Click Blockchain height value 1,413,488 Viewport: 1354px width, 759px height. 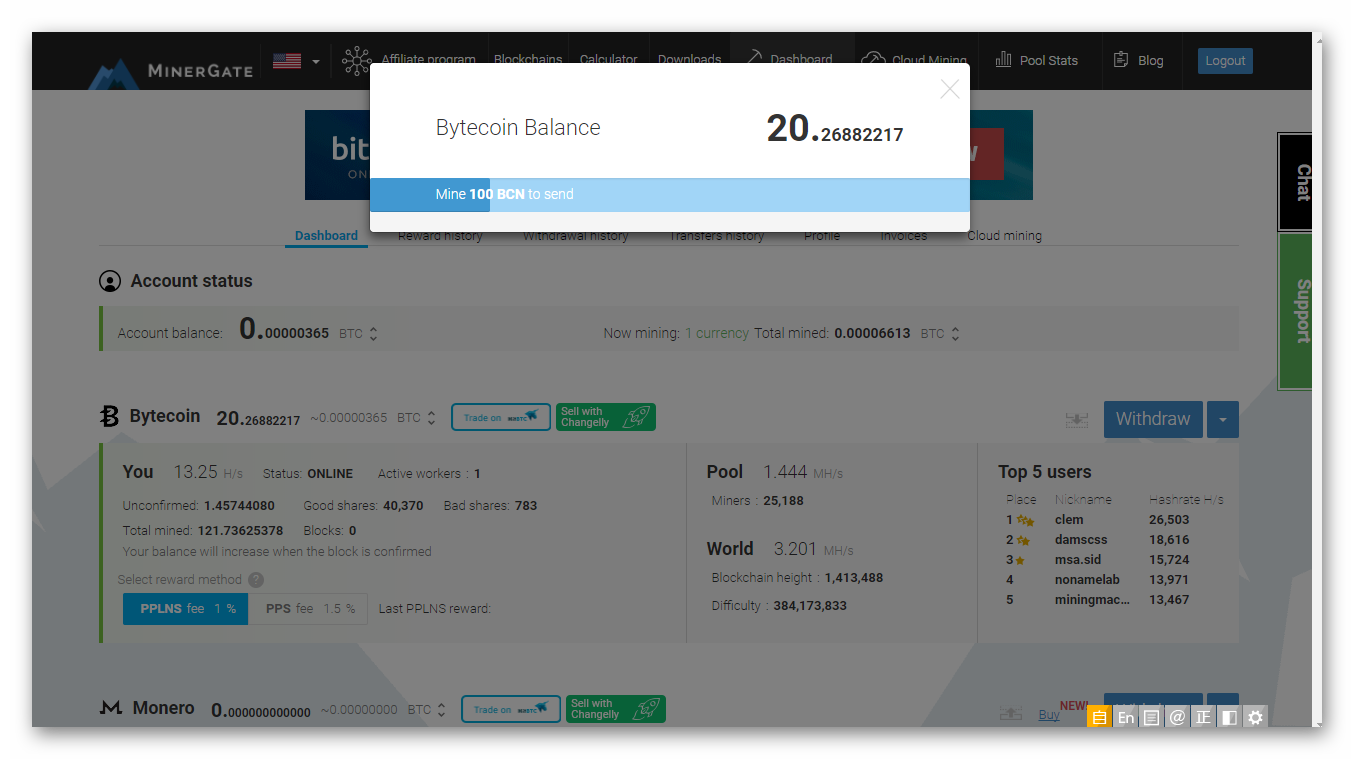tap(853, 578)
